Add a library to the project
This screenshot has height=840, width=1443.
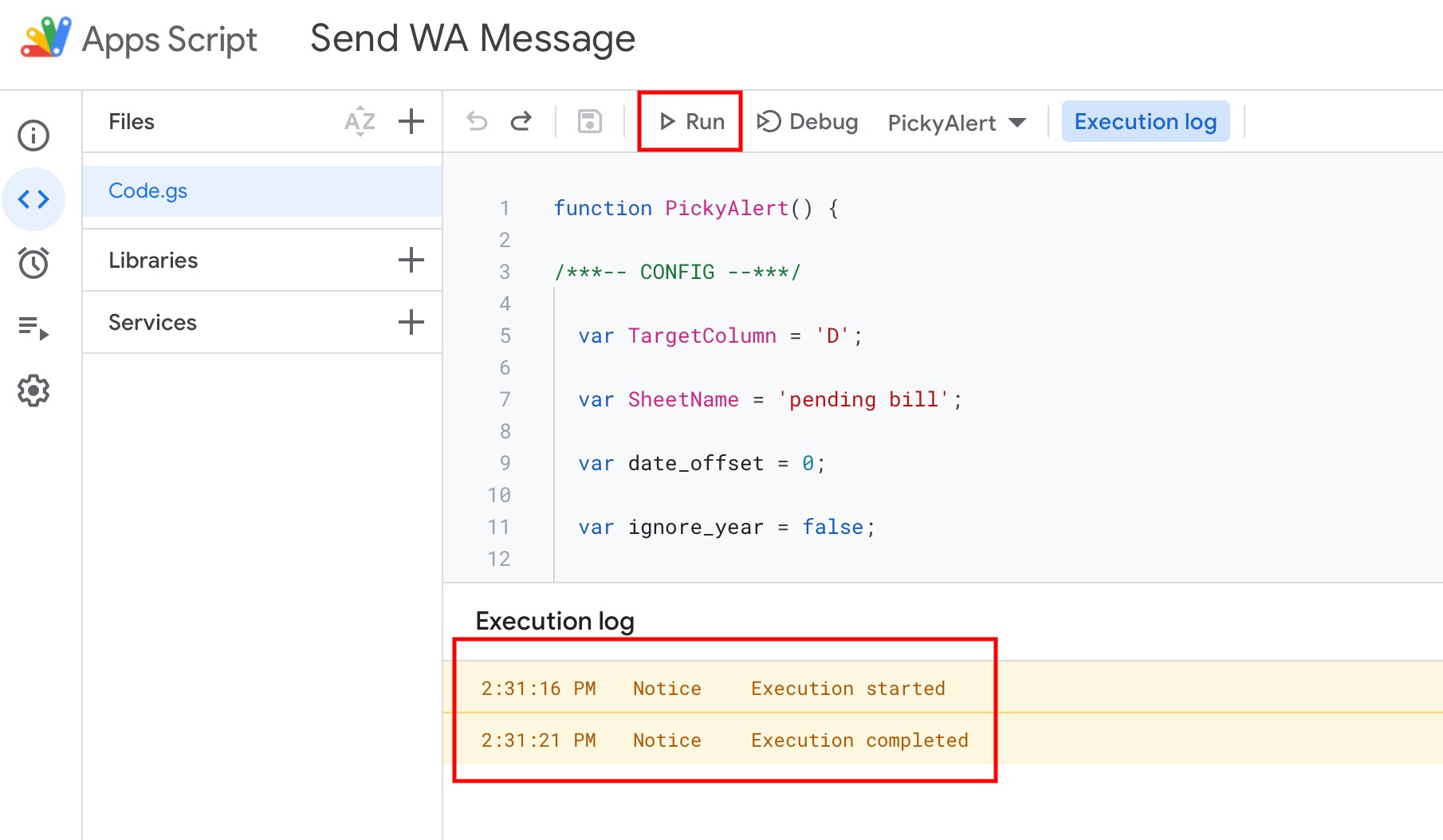[411, 259]
